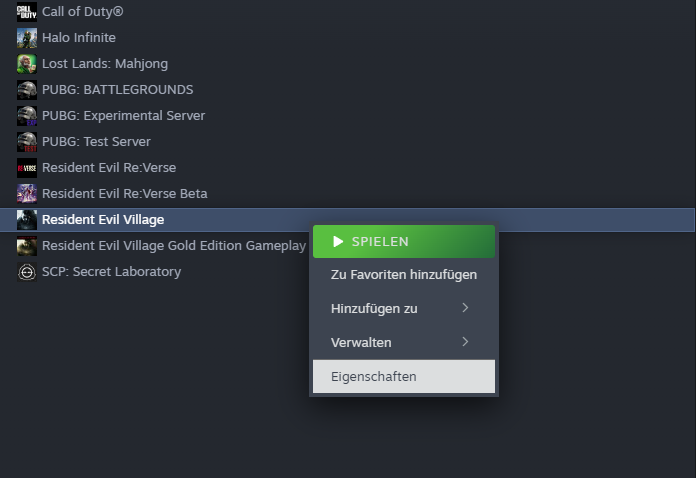
Task: Click the Call of Duty game icon
Action: click(x=27, y=12)
